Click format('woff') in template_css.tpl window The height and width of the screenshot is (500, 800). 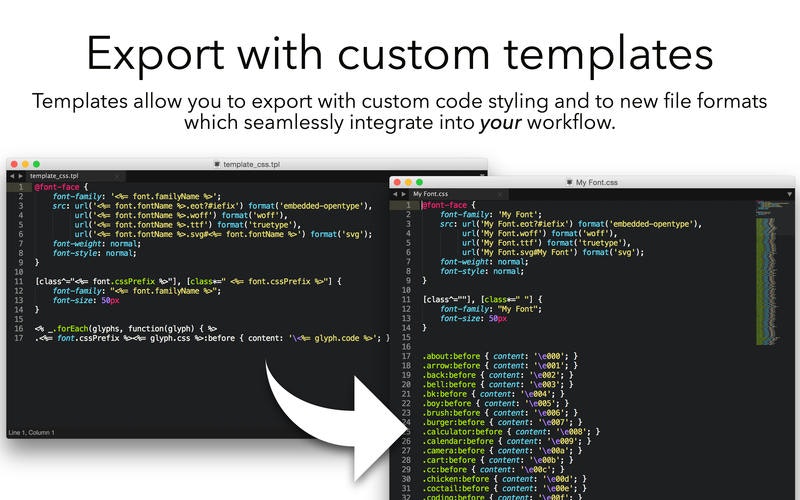click(x=252, y=215)
